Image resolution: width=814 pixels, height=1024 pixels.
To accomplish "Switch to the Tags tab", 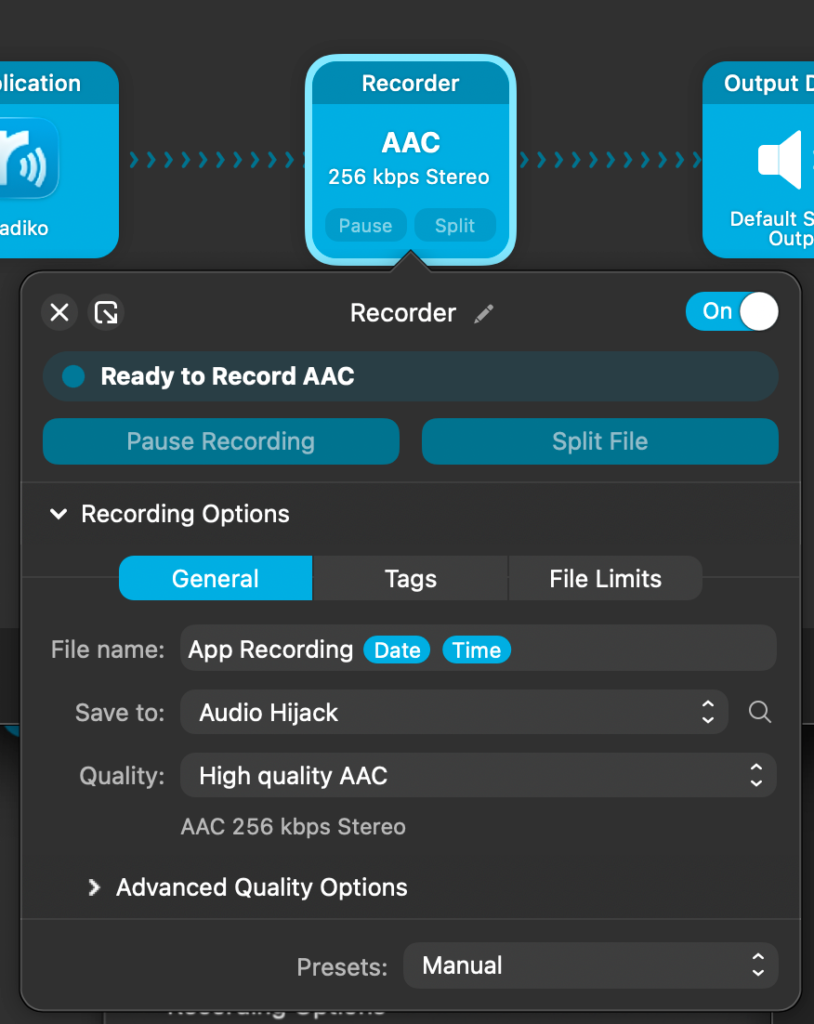I will (x=410, y=579).
